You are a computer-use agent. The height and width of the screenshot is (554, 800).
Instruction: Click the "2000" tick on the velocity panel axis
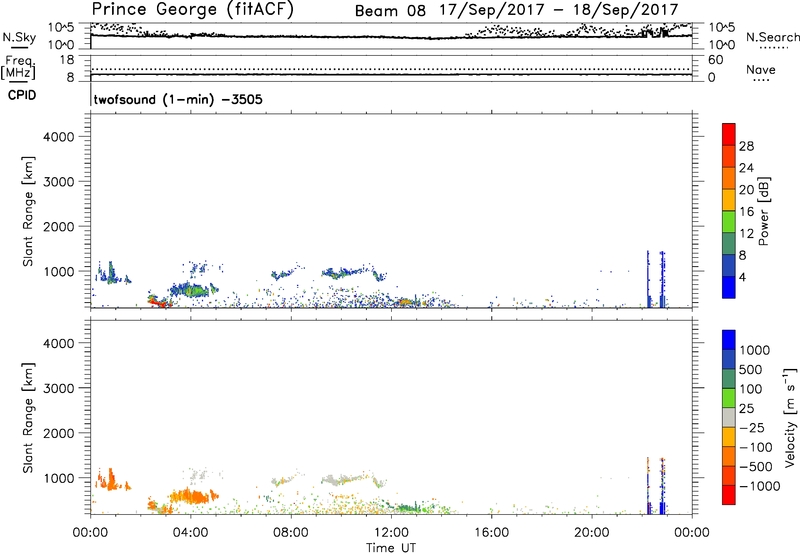(x=58, y=433)
